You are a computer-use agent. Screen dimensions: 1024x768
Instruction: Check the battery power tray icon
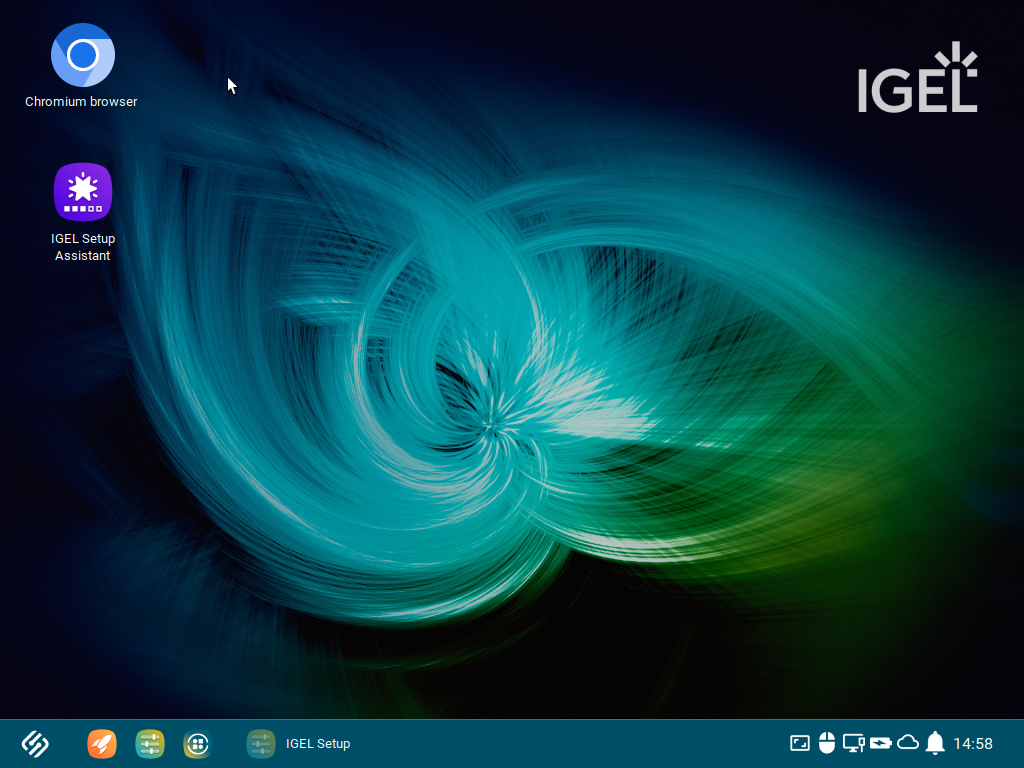tap(880, 743)
